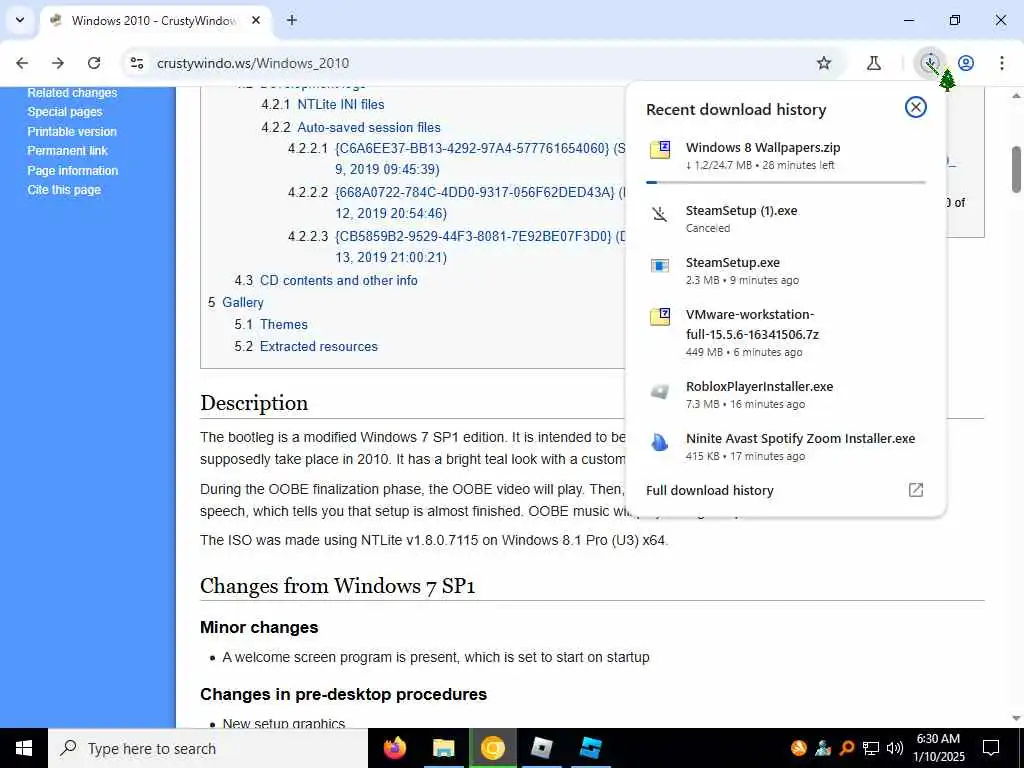Open the Windows Start menu
The width and height of the screenshot is (1024, 768).
(x=24, y=748)
